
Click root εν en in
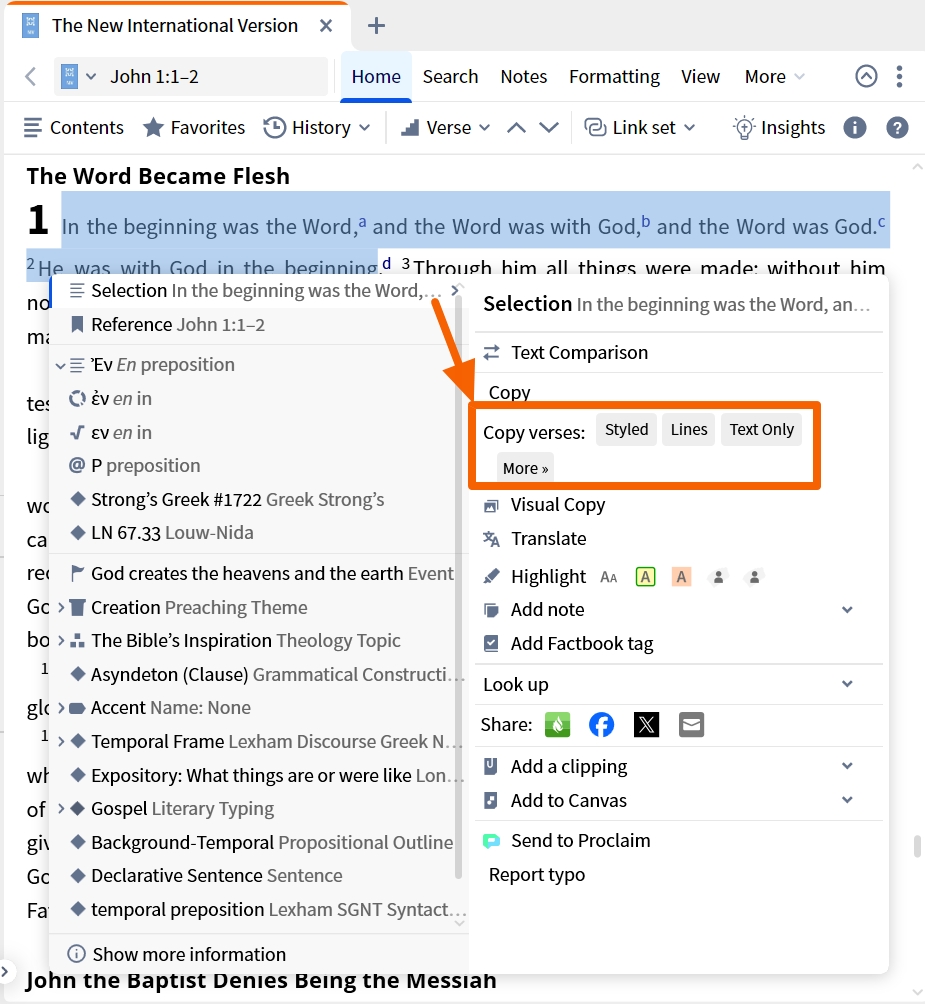(121, 433)
